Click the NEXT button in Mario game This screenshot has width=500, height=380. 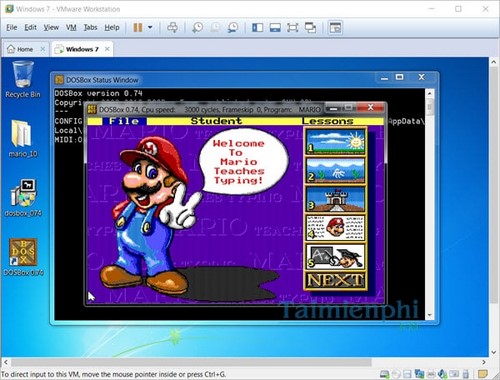coord(335,281)
